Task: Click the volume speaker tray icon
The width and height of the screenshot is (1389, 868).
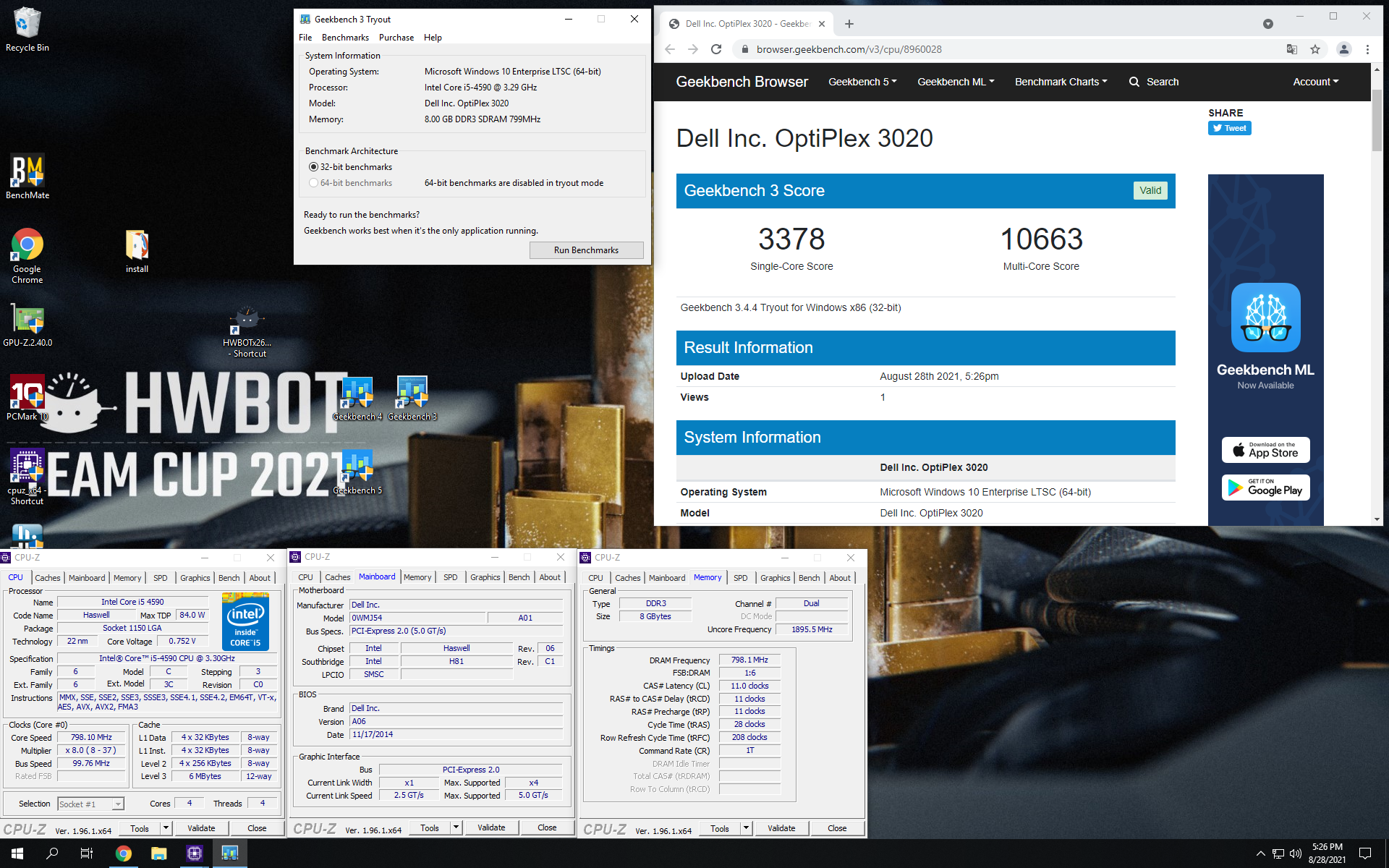Action: pos(1295,854)
